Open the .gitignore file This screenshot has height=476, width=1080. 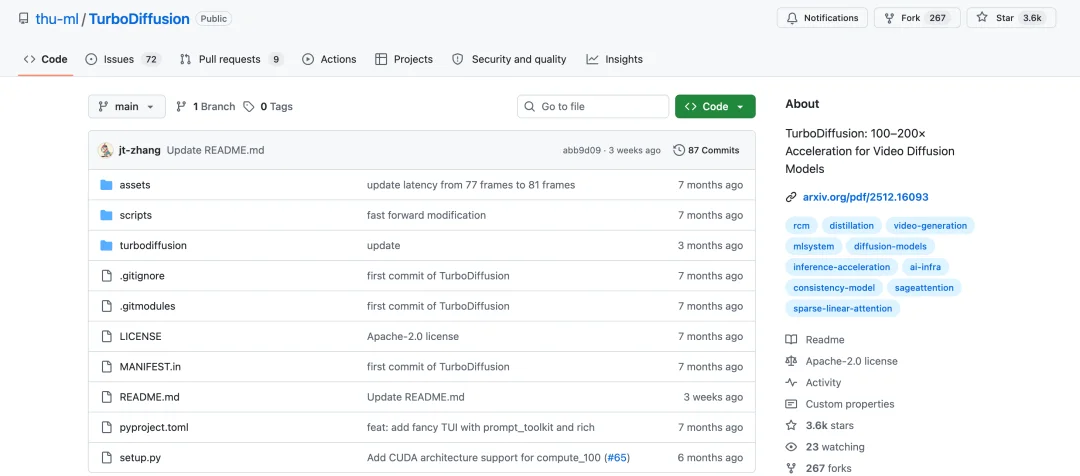[x=142, y=276]
